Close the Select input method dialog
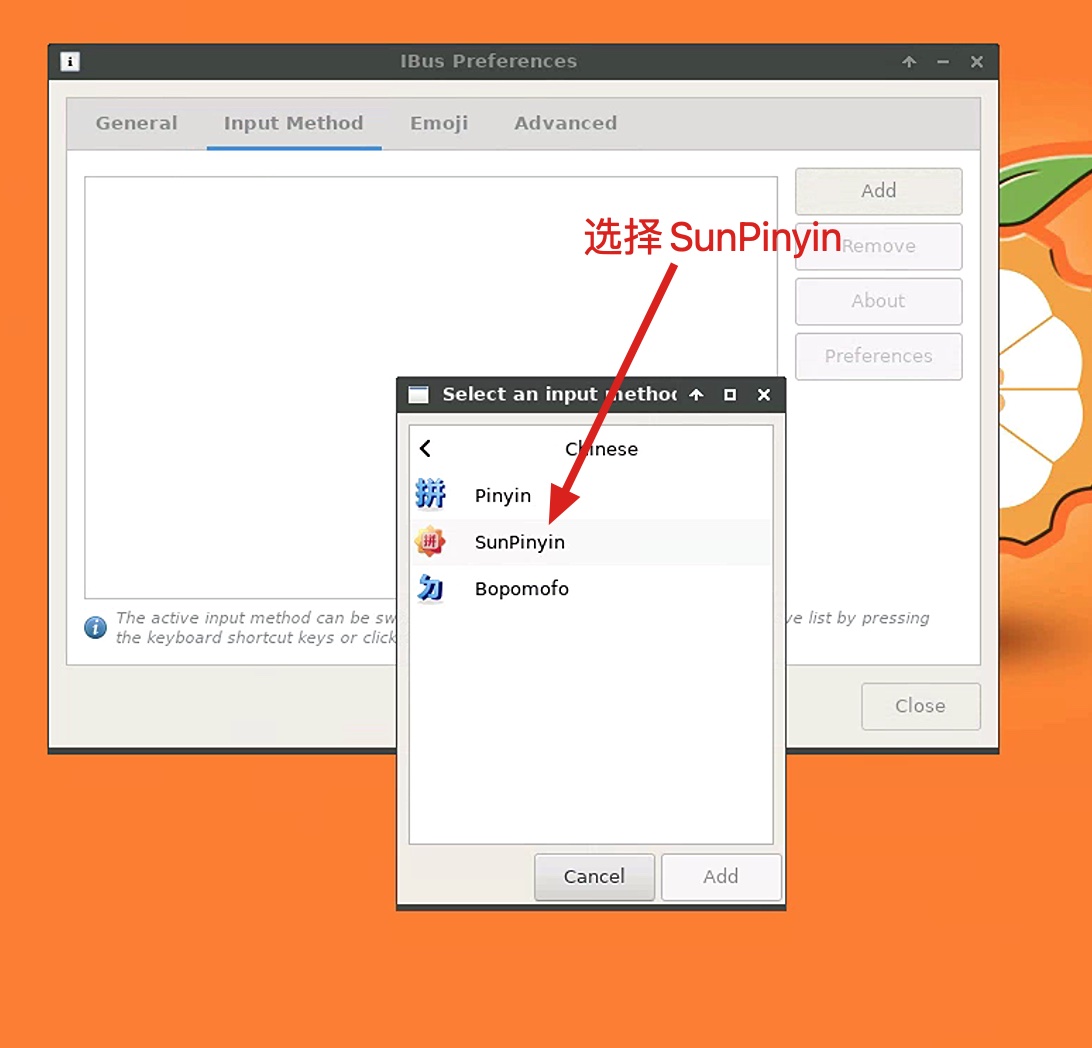The width and height of the screenshot is (1092, 1048). (x=764, y=395)
